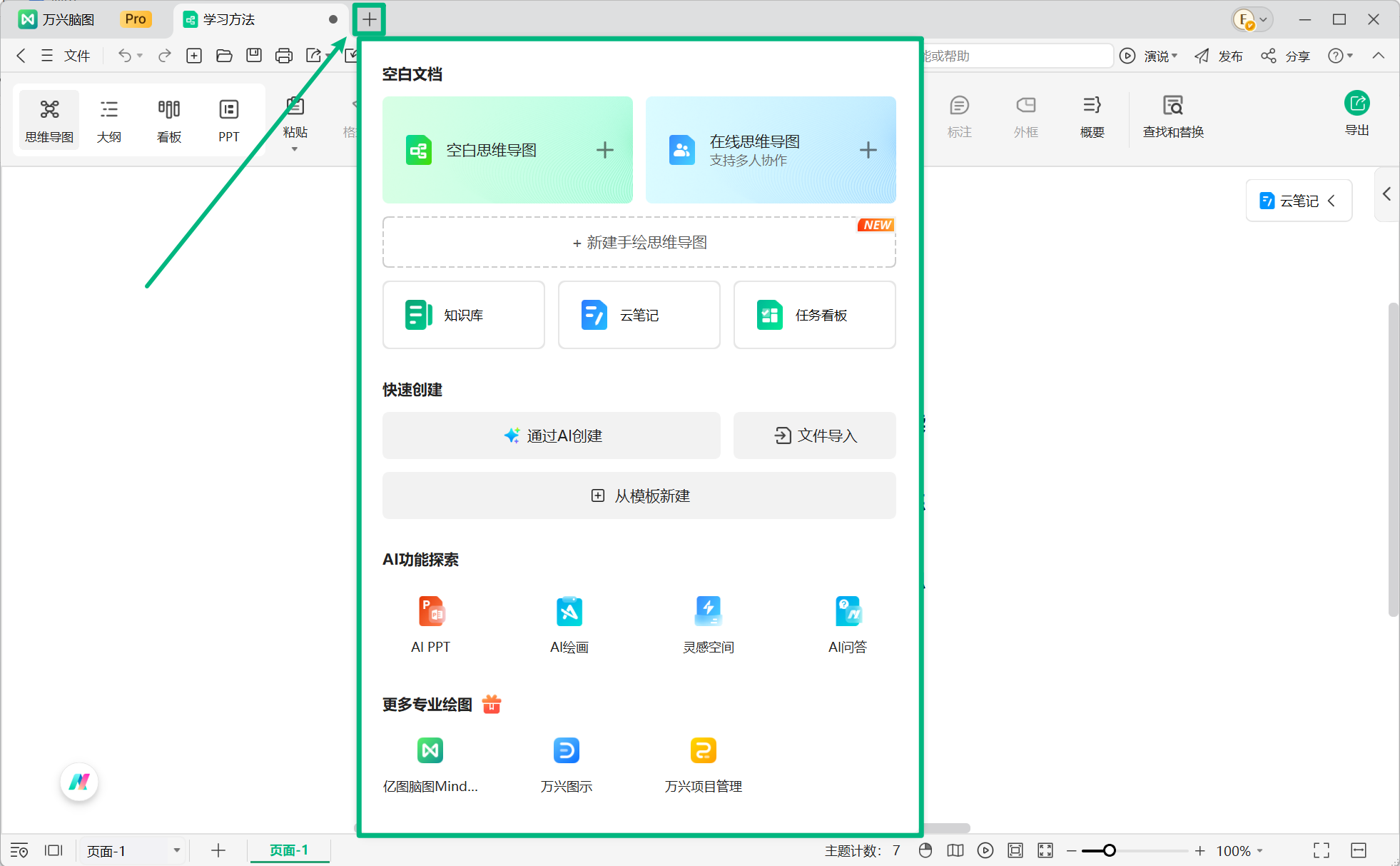1400x866 pixels.
Task: Click the page thumbnails icon in status bar
Action: pyautogui.click(x=54, y=850)
